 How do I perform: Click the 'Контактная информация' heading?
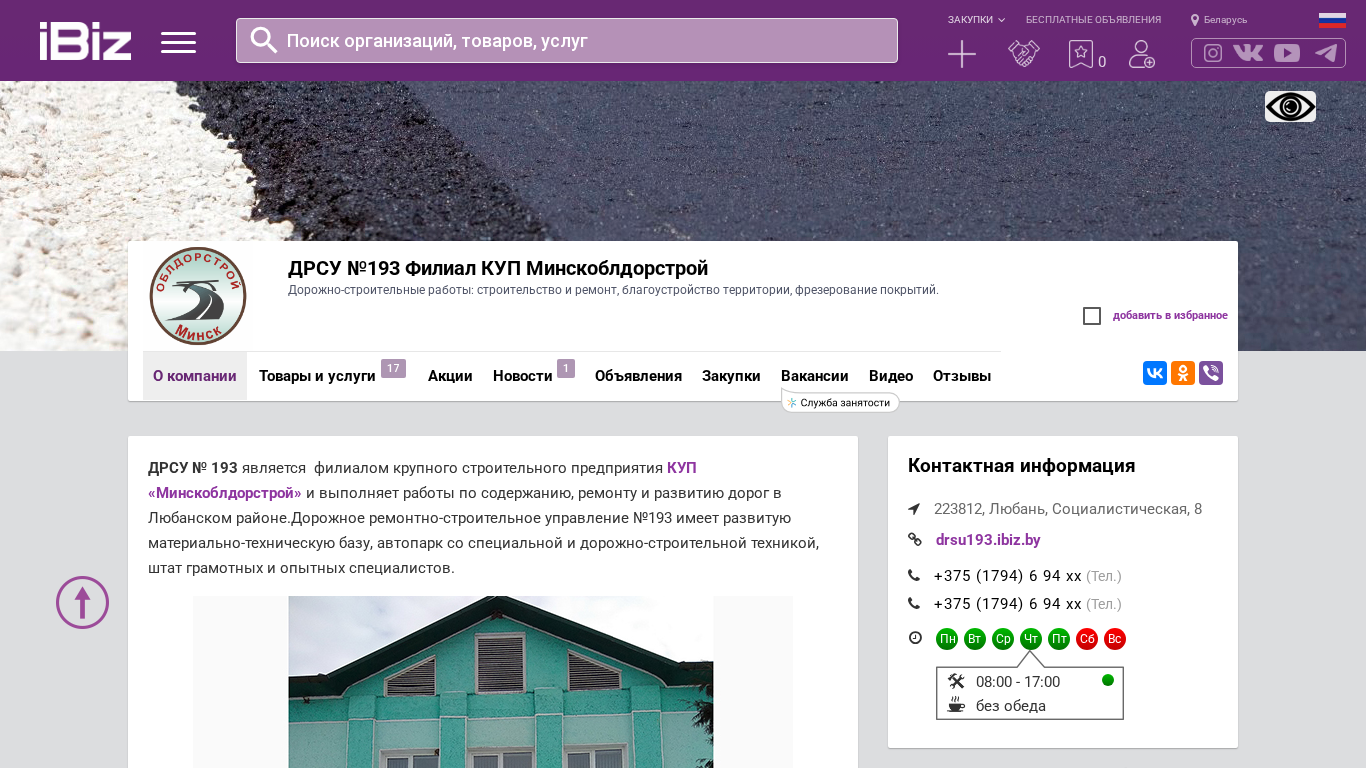(1021, 466)
